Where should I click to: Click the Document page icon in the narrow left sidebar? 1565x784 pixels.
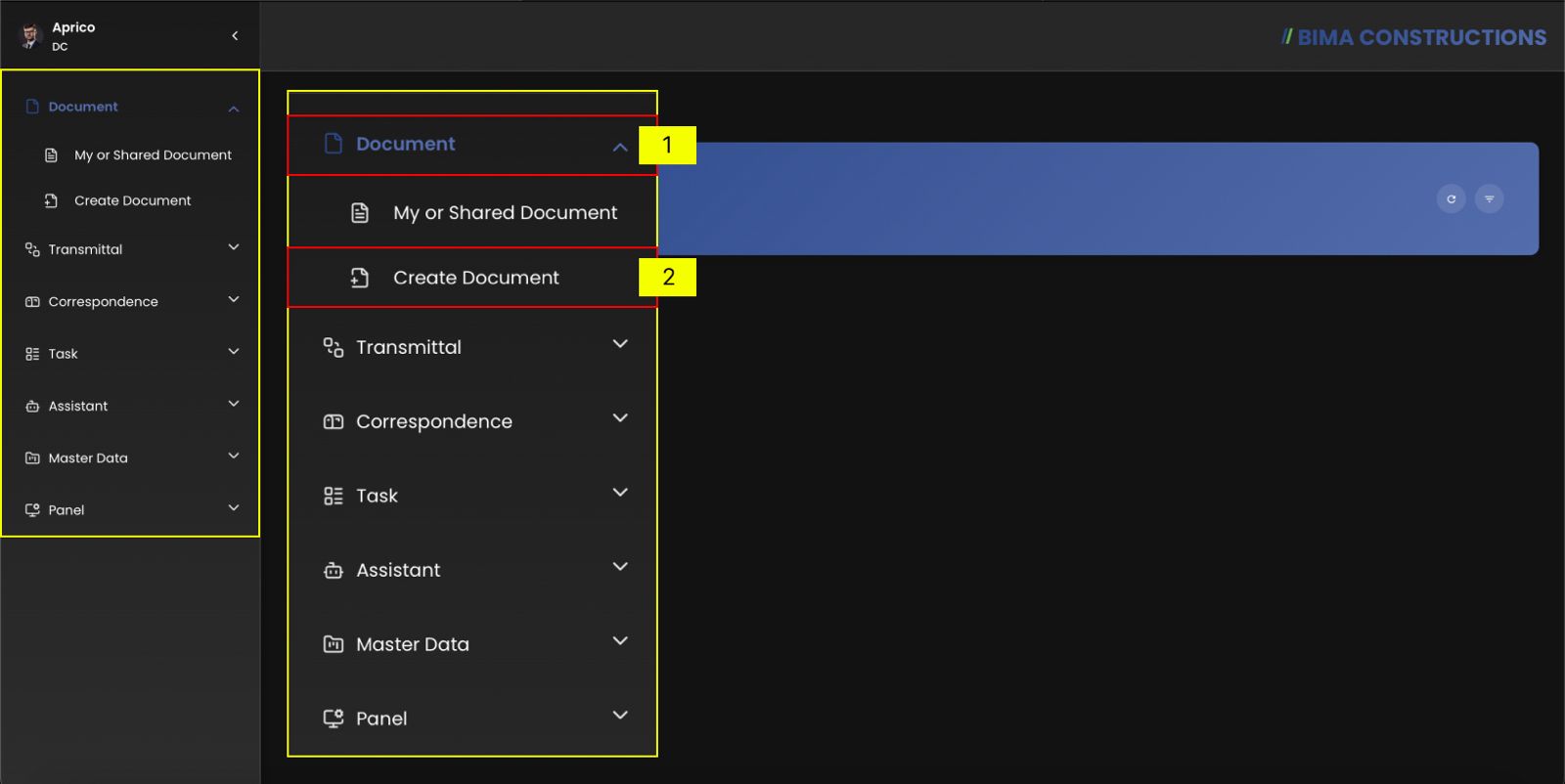click(x=32, y=107)
